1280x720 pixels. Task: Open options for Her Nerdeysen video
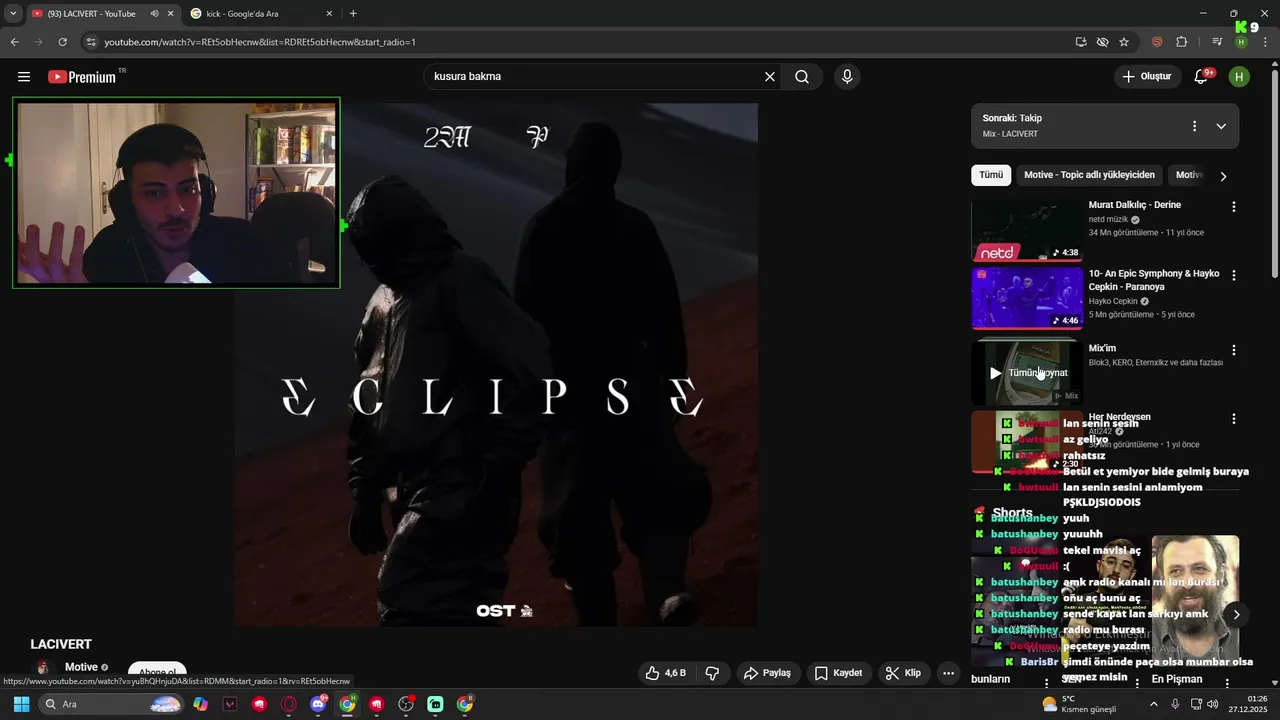coord(1234,419)
